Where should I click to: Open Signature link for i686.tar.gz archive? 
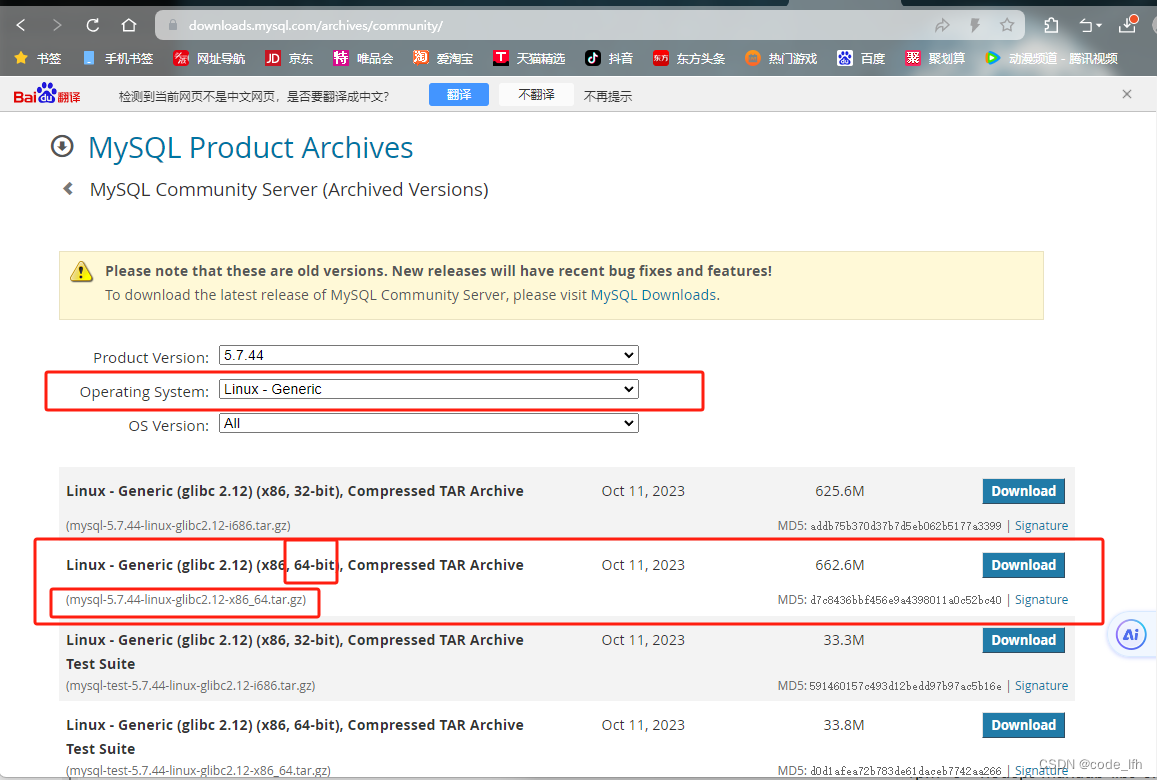point(1041,525)
